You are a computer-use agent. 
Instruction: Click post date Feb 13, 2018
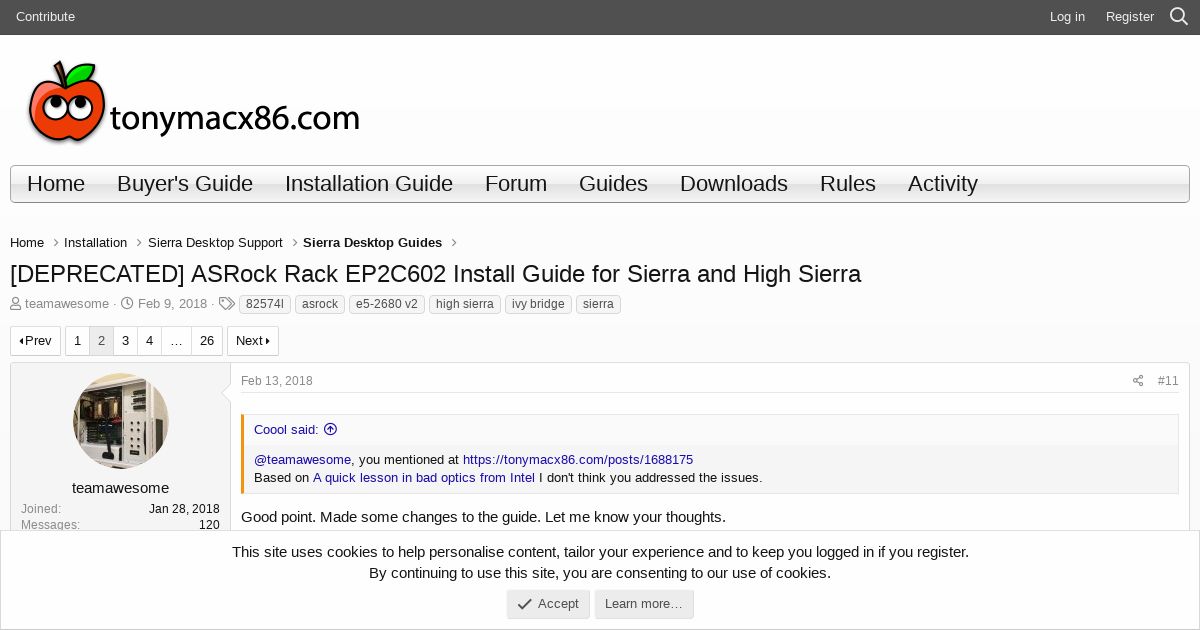(277, 381)
